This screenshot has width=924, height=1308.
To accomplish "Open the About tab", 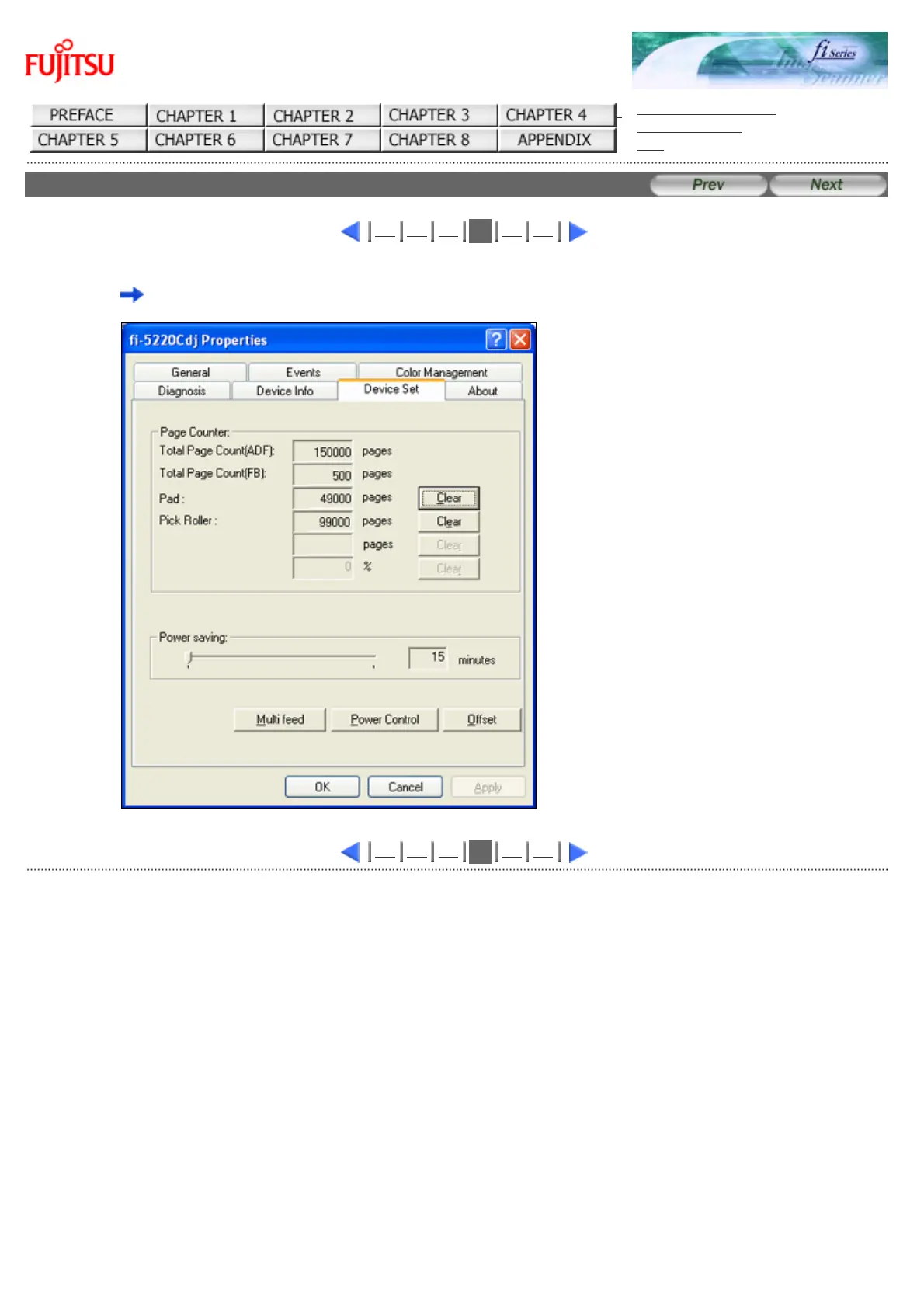I will pos(483,391).
